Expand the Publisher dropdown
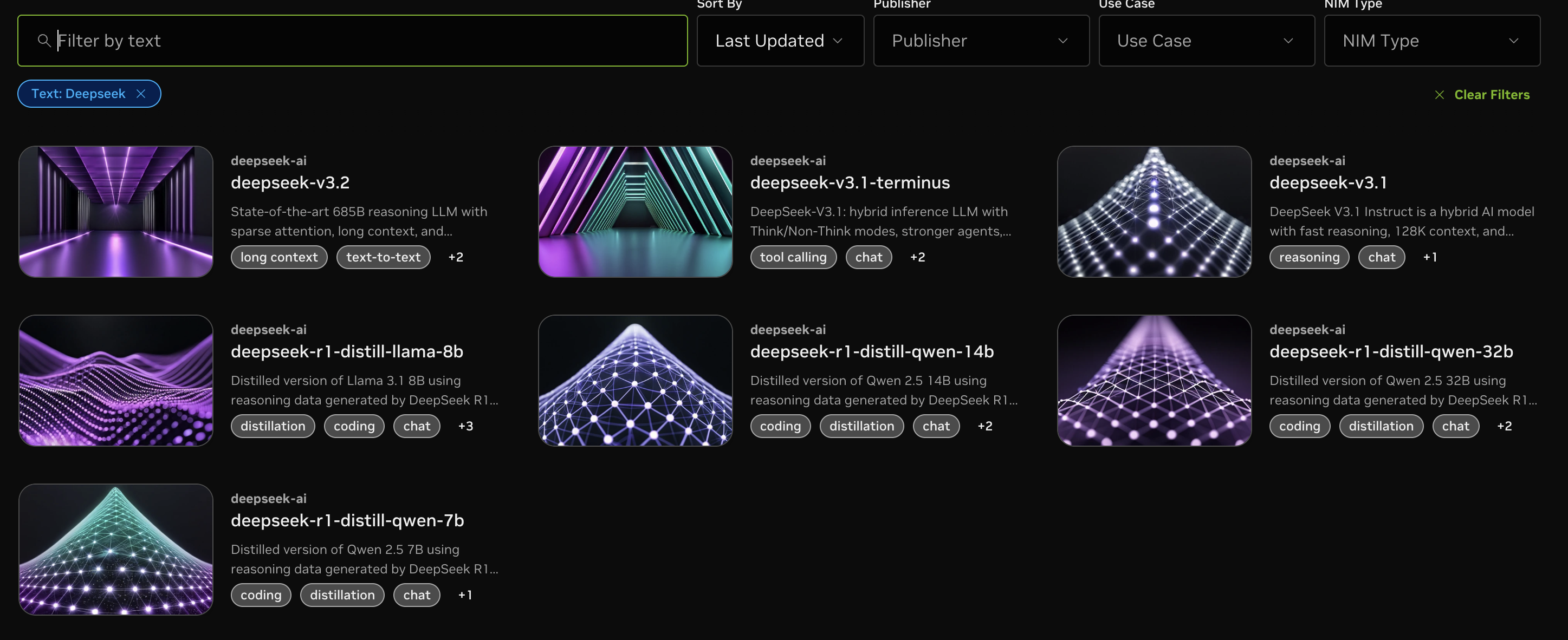The image size is (1568, 640). tap(981, 41)
